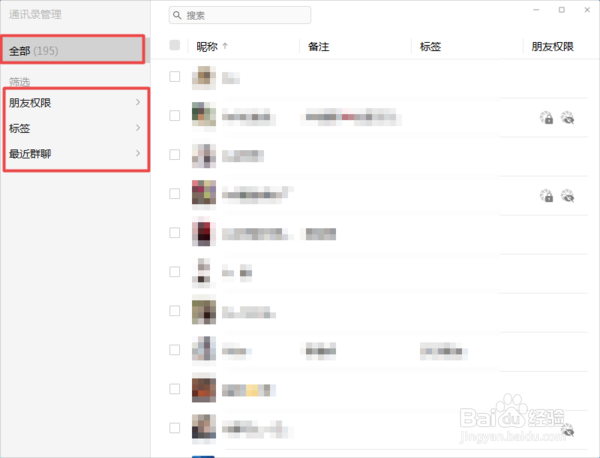Check the first contact's checkbox

(174, 77)
